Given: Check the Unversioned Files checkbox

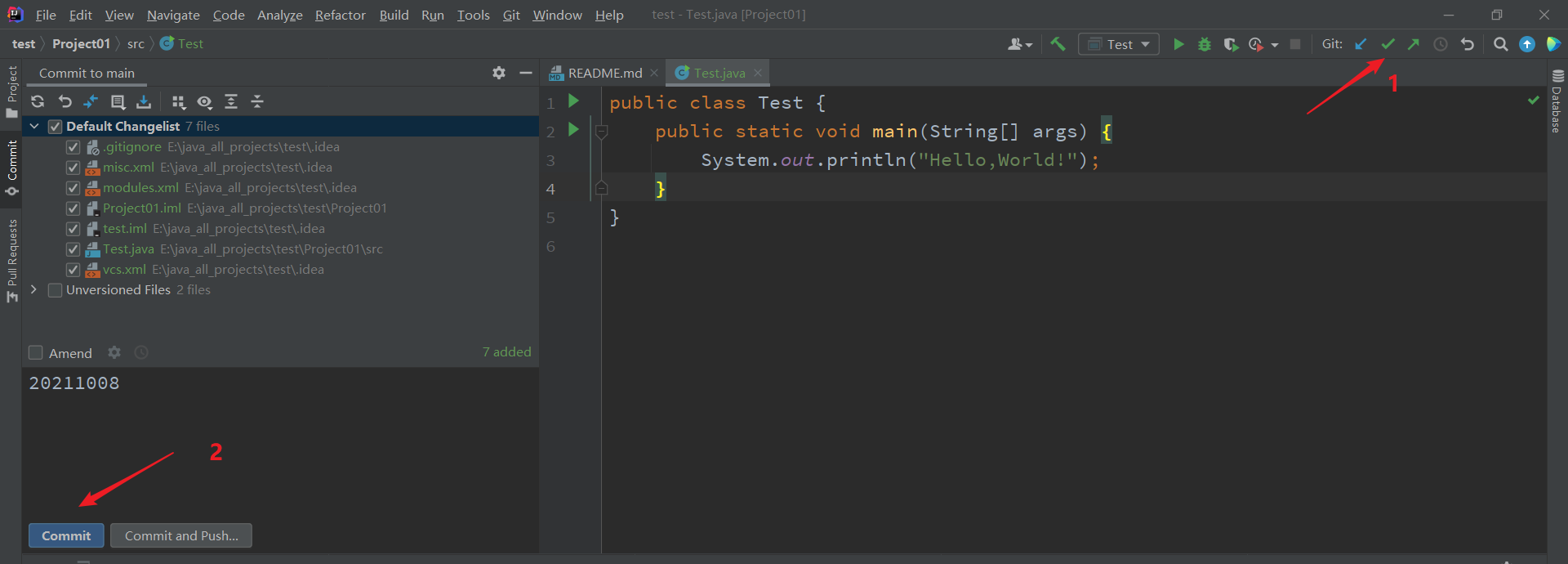Looking at the screenshot, I should point(56,290).
